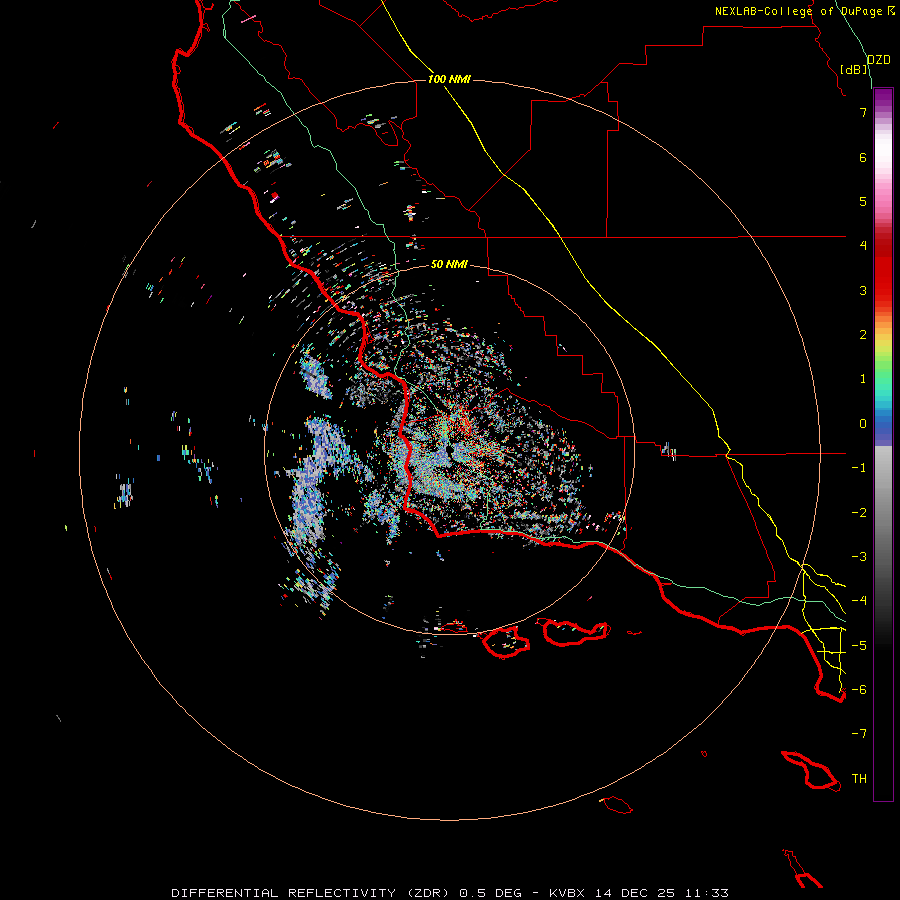
Task: Click the 4 value on color scale
Action: click(x=863, y=246)
